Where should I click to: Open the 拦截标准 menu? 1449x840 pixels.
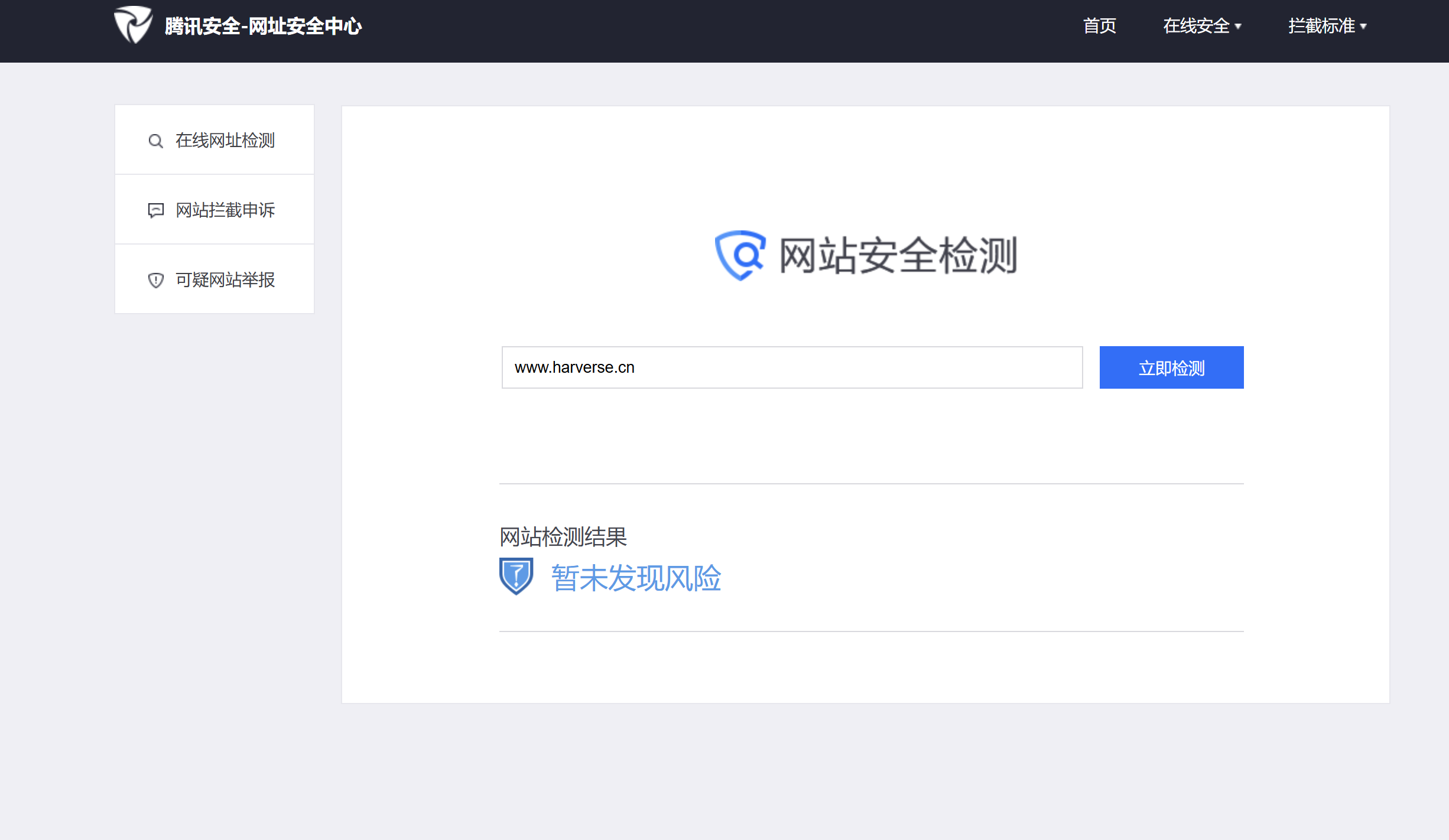1321,26
